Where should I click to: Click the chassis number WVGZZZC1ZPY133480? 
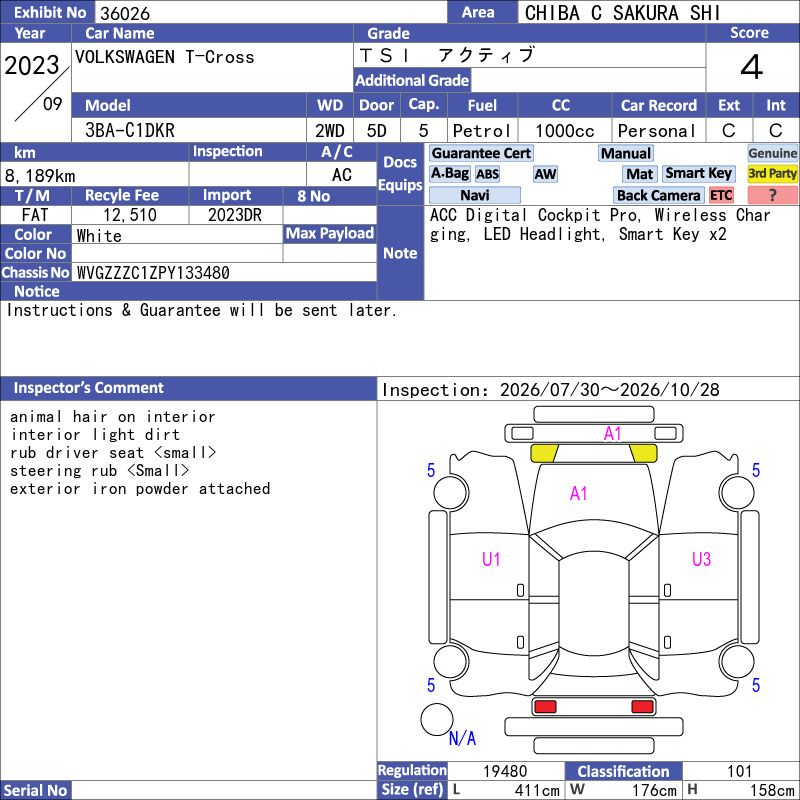pos(153,273)
